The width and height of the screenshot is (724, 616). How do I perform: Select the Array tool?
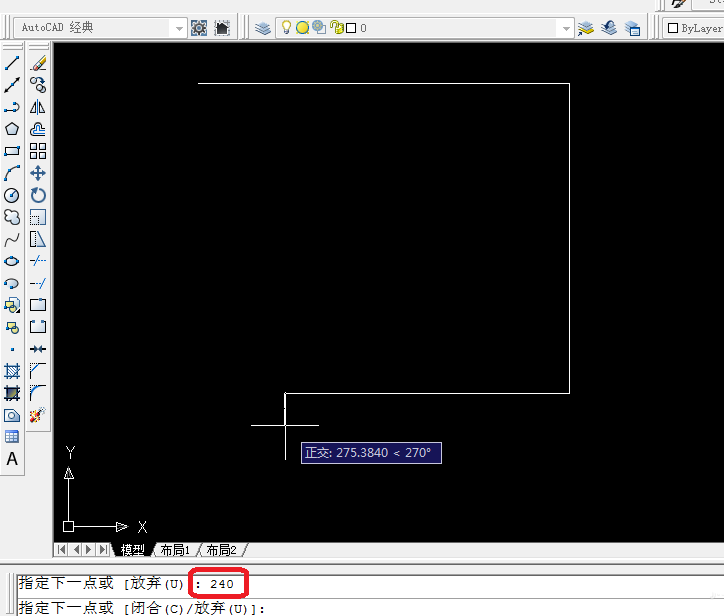[x=38, y=151]
